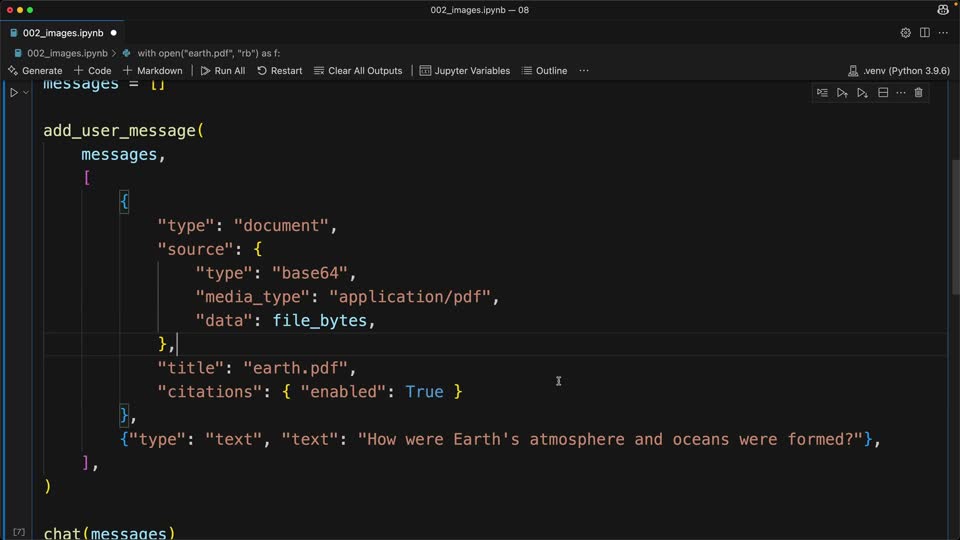
Task: Click the "enabled" key
Action: [x=343, y=392]
